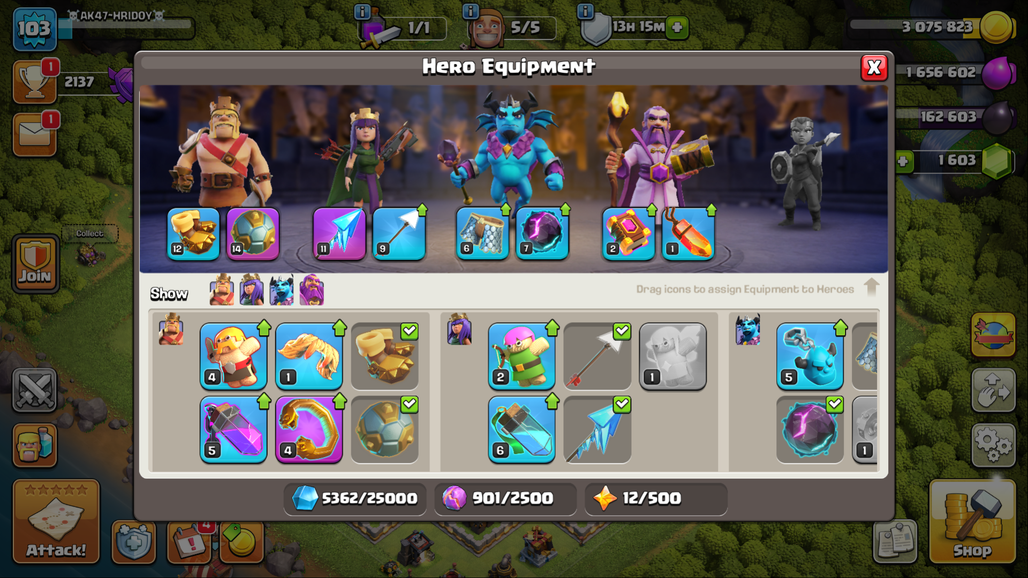
Task: Select the Invisibility Vial equipment
Action: pyautogui.click(x=522, y=430)
